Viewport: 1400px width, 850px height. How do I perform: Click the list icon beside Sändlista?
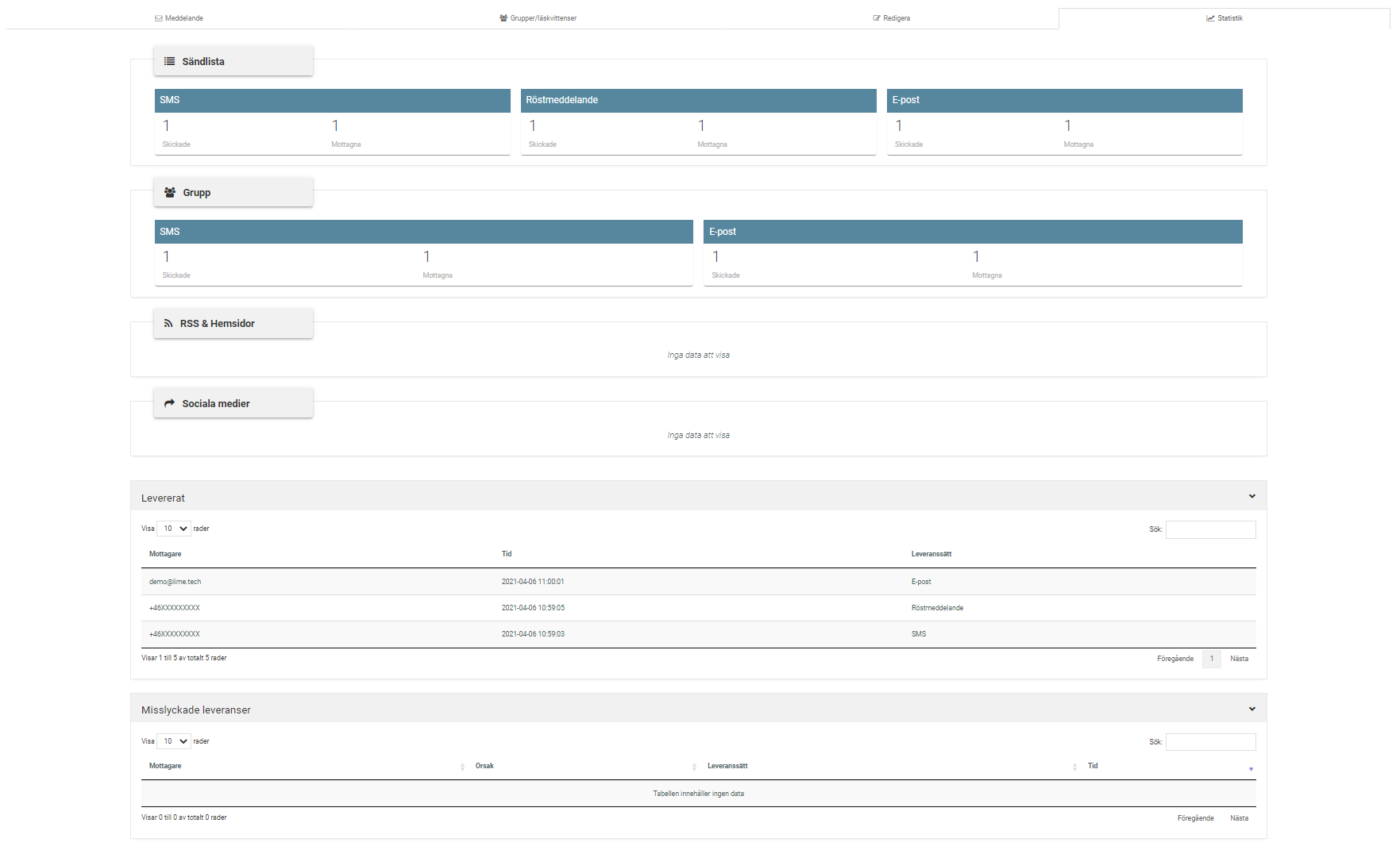click(169, 61)
